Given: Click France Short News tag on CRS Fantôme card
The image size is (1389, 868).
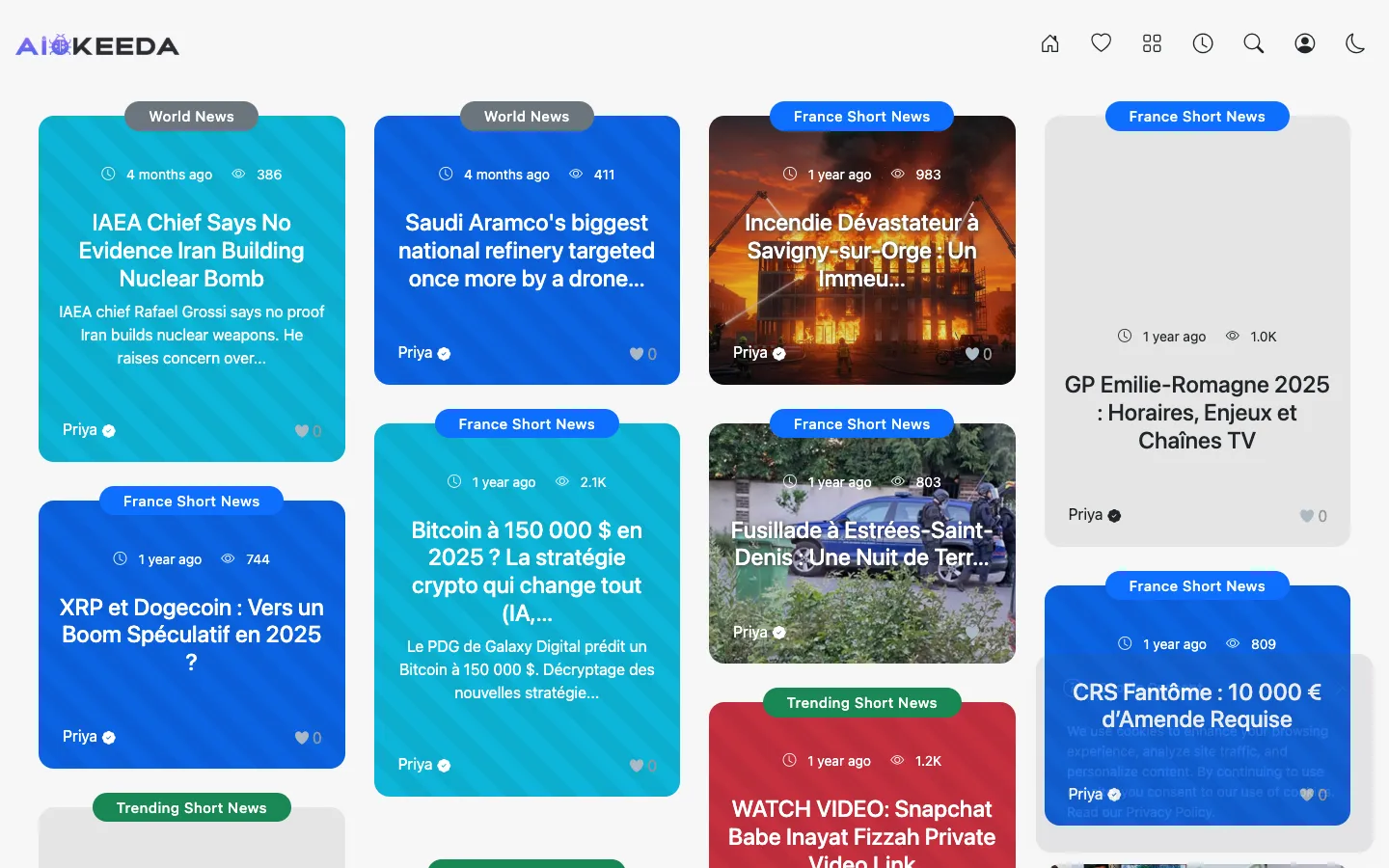Looking at the screenshot, I should click(1197, 586).
